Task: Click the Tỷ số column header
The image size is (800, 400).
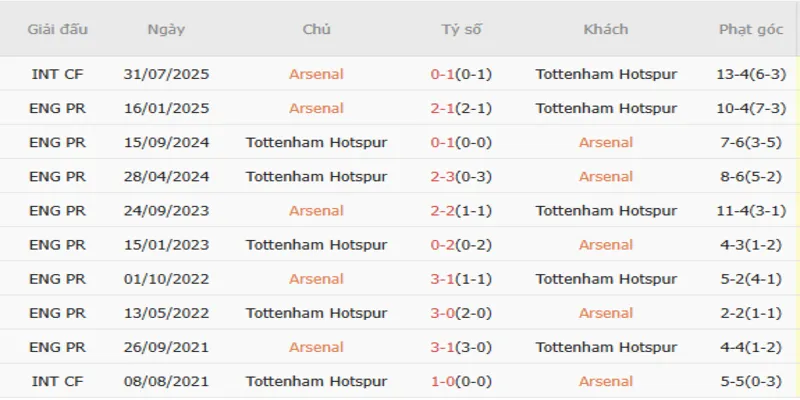Action: click(x=461, y=29)
